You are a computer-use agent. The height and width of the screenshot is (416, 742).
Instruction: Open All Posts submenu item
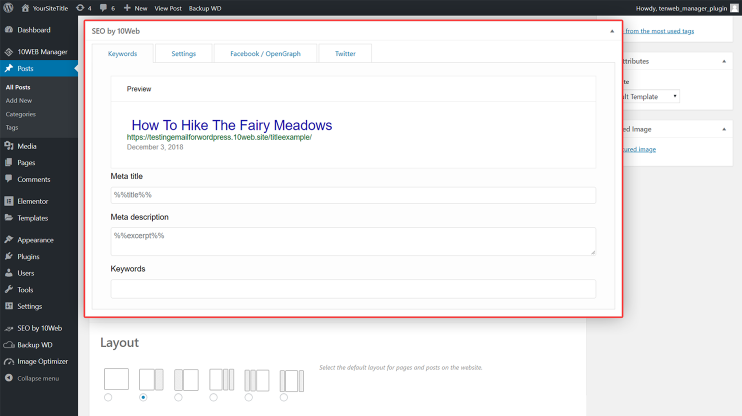(x=18, y=87)
